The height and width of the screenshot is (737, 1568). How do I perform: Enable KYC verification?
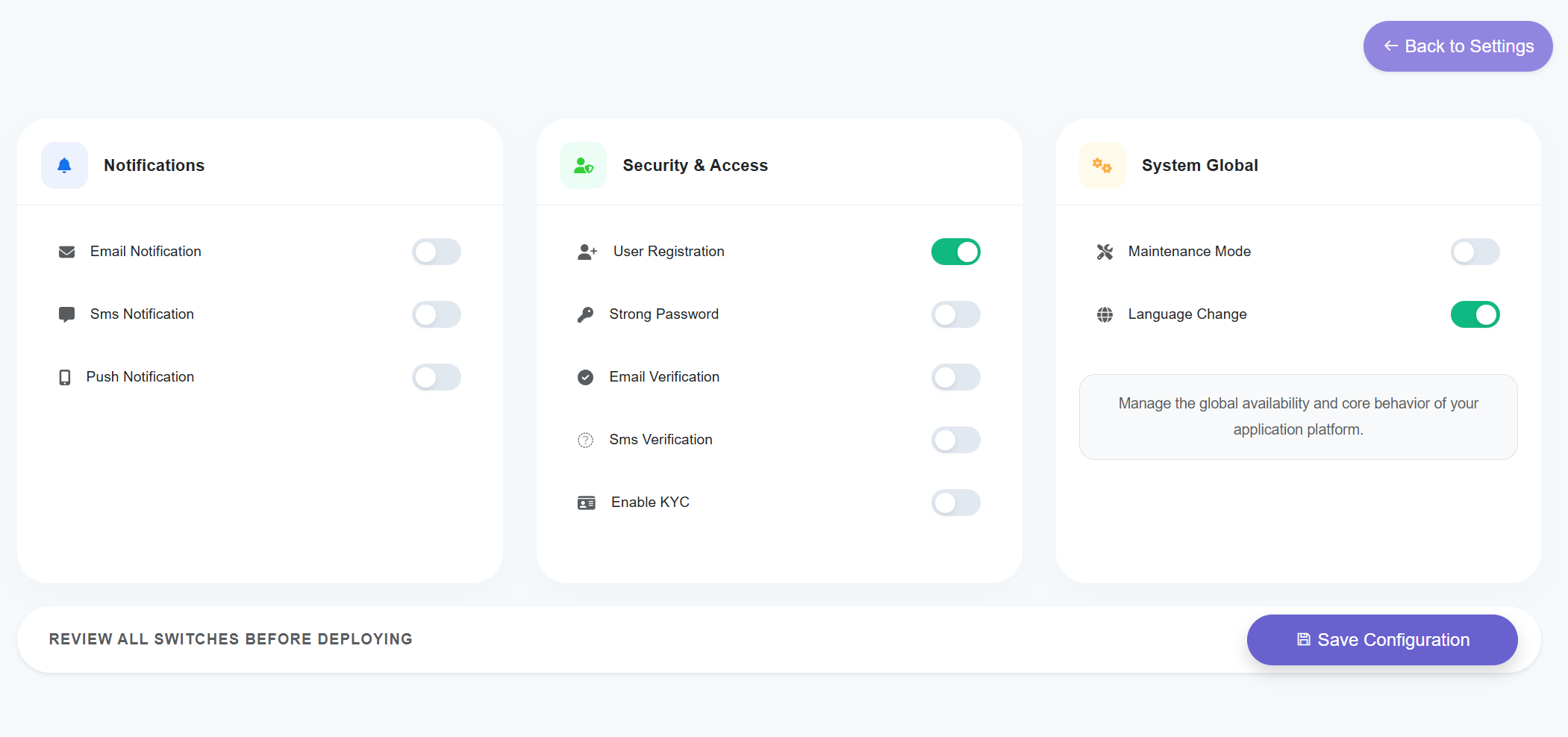(956, 503)
